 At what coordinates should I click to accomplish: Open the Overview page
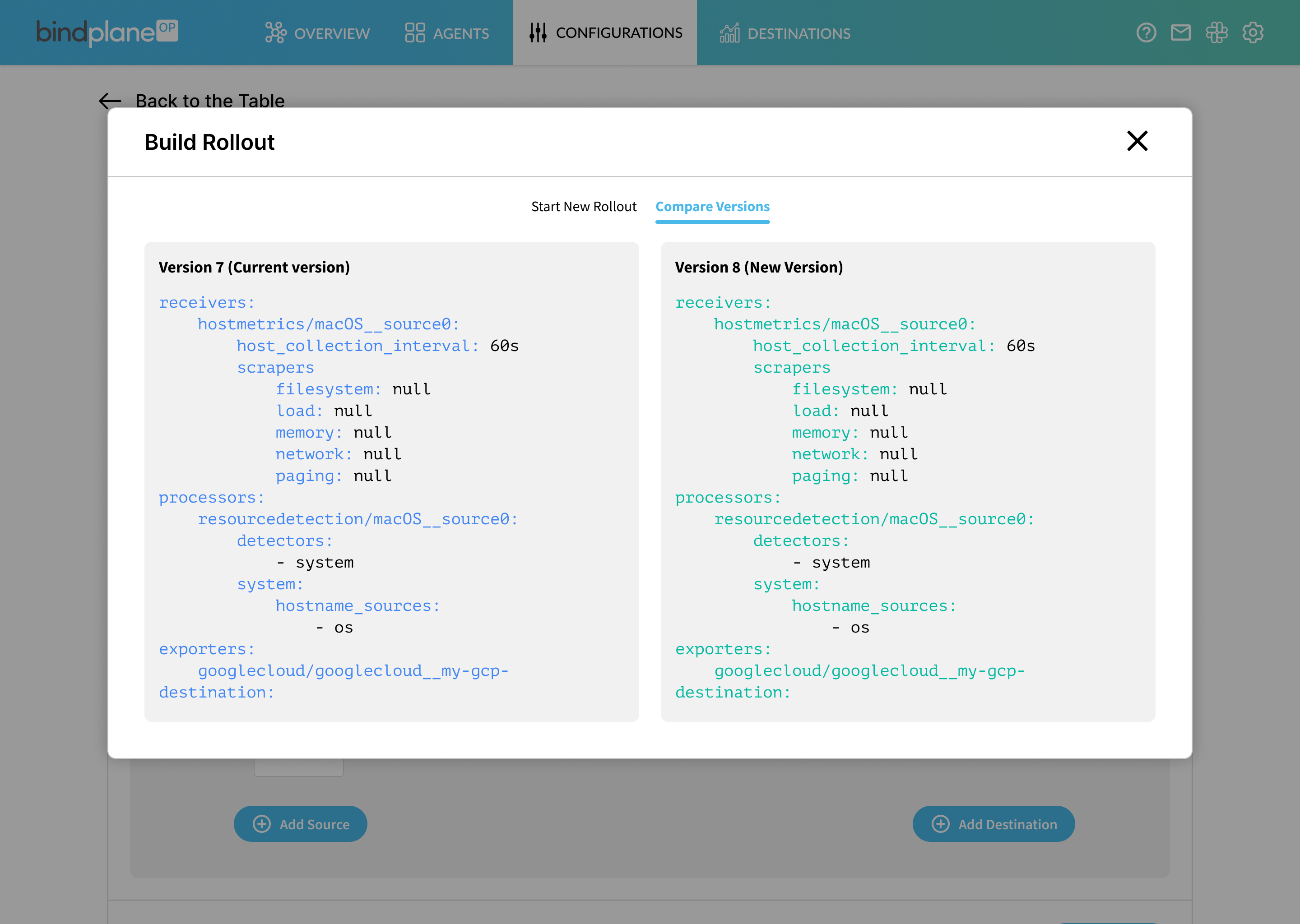click(x=331, y=33)
